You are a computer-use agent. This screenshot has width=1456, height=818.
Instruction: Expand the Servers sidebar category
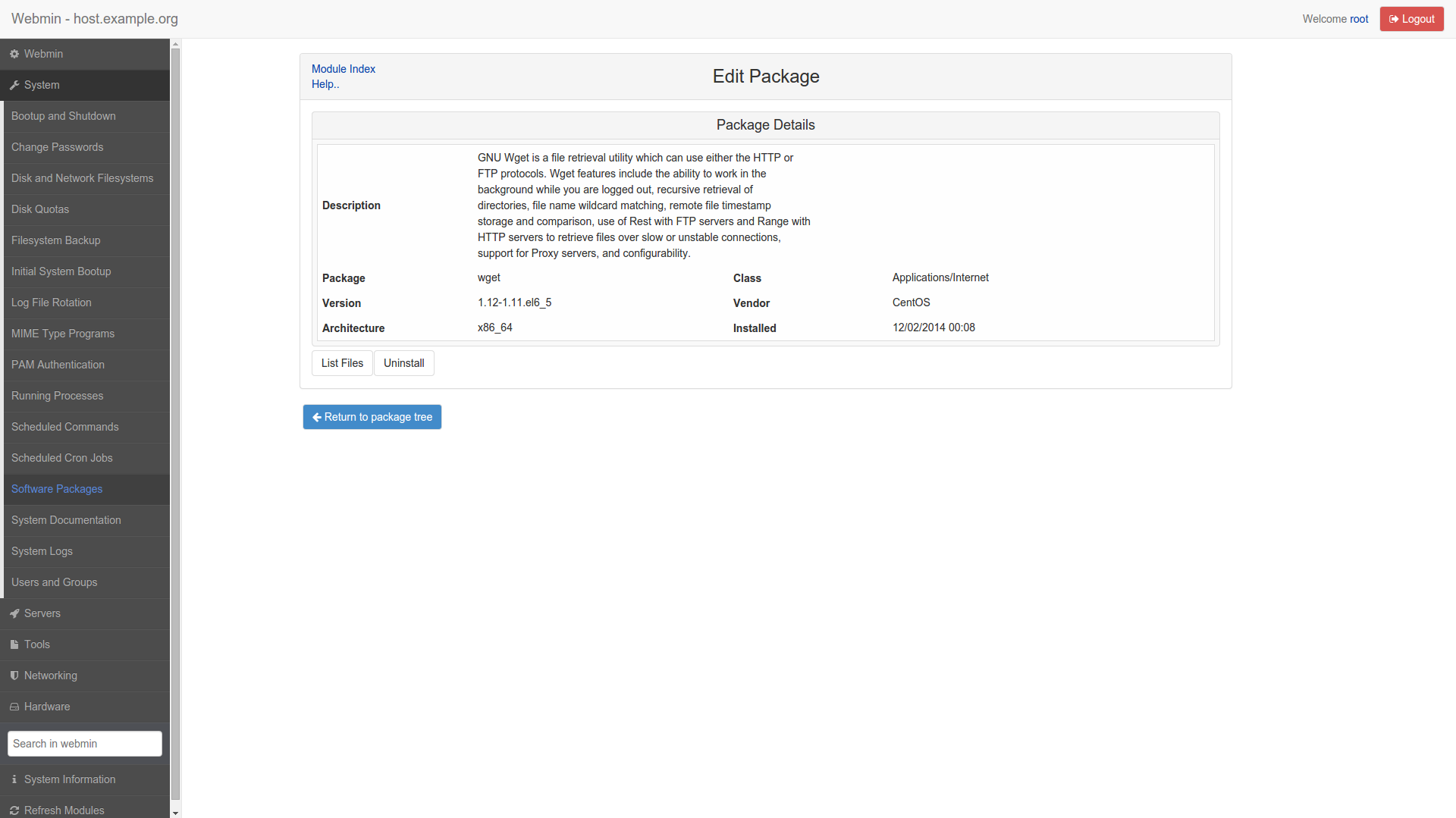[85, 613]
